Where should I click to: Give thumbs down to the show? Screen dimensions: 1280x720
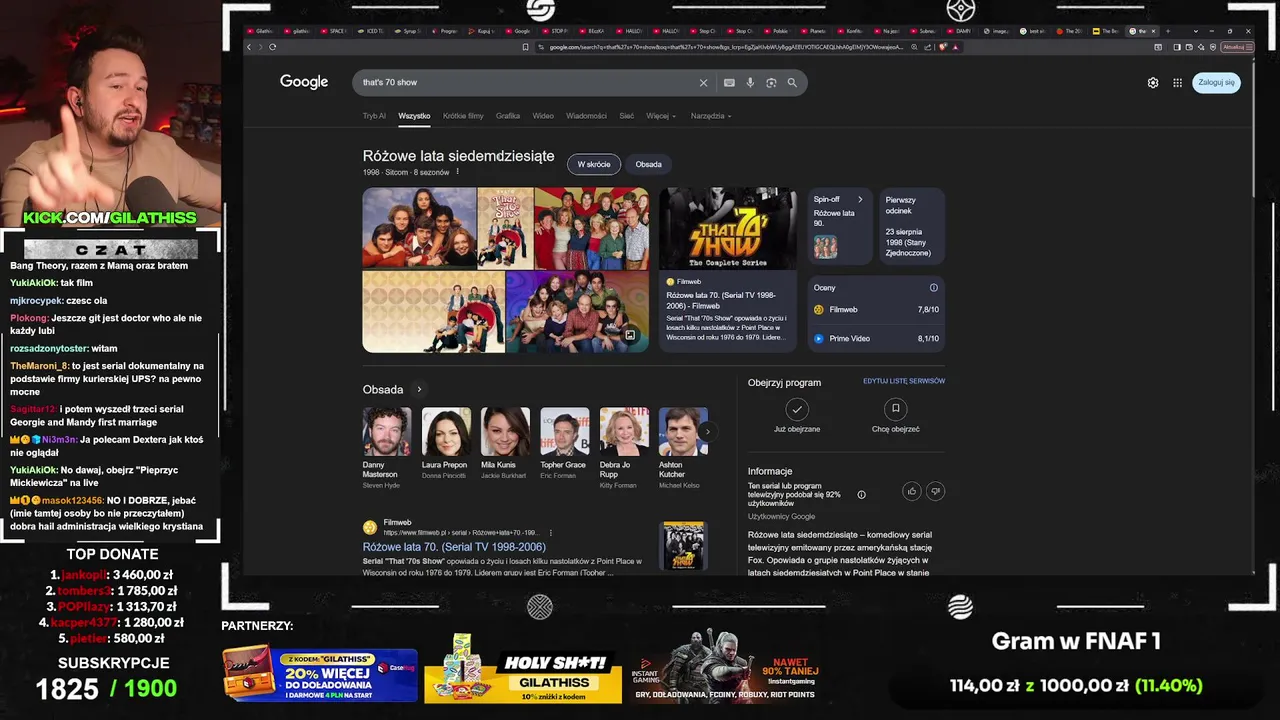(x=935, y=491)
